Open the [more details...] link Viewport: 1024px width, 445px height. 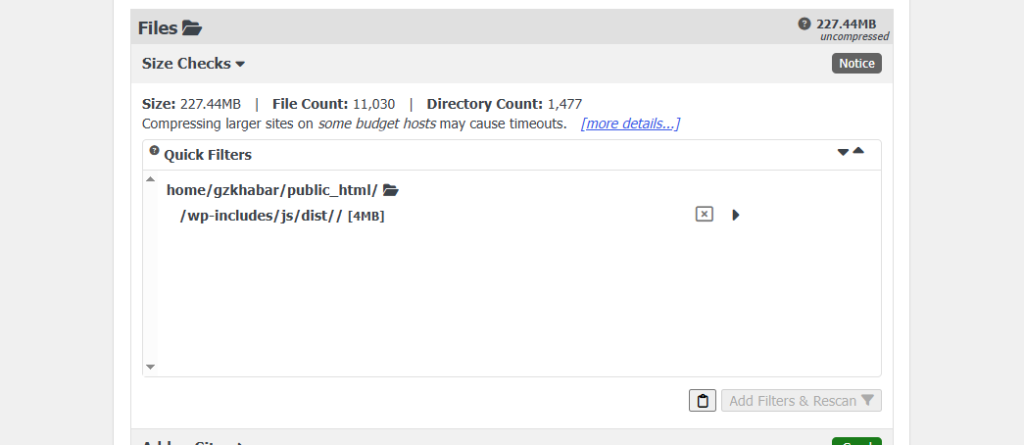(630, 124)
